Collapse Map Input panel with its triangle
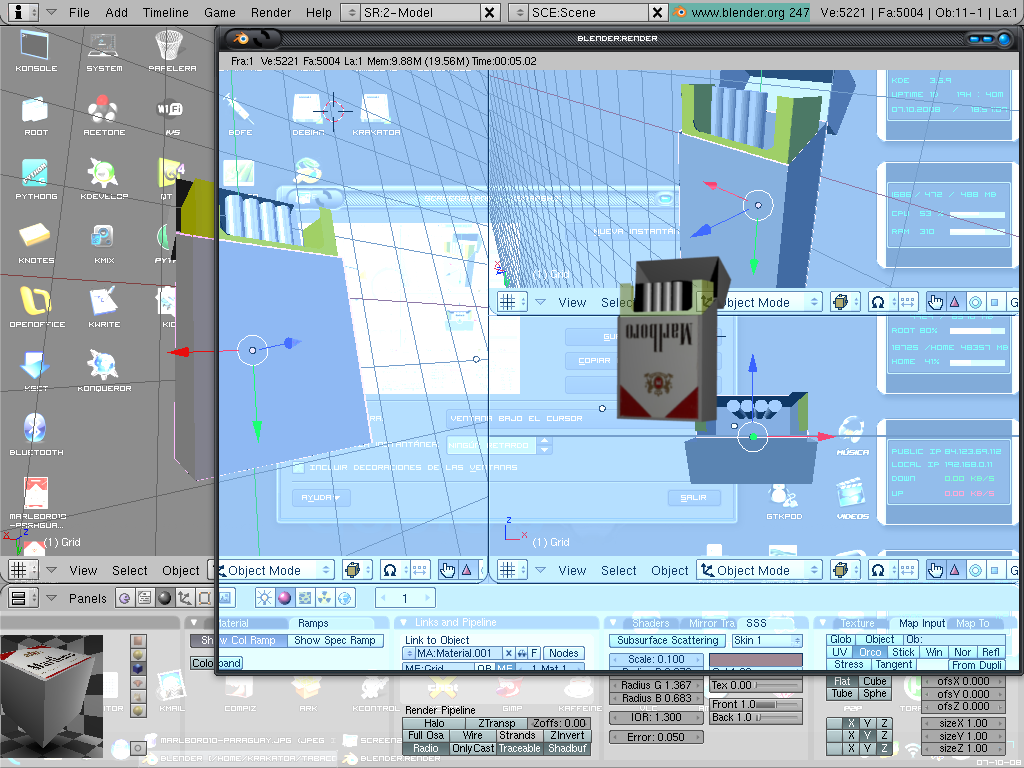Image resolution: width=1024 pixels, height=768 pixels. pos(822,622)
